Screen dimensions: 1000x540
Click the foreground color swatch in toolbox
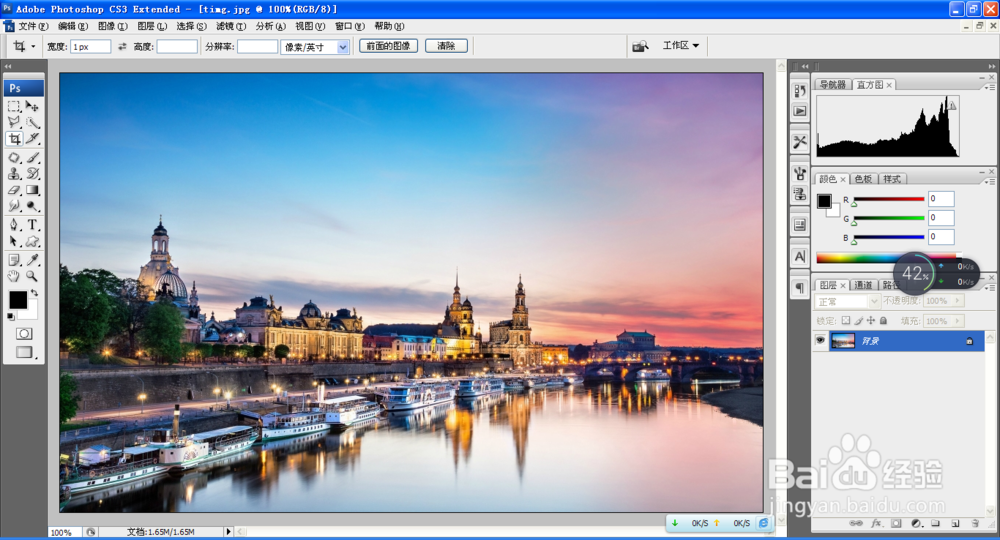click(x=18, y=300)
